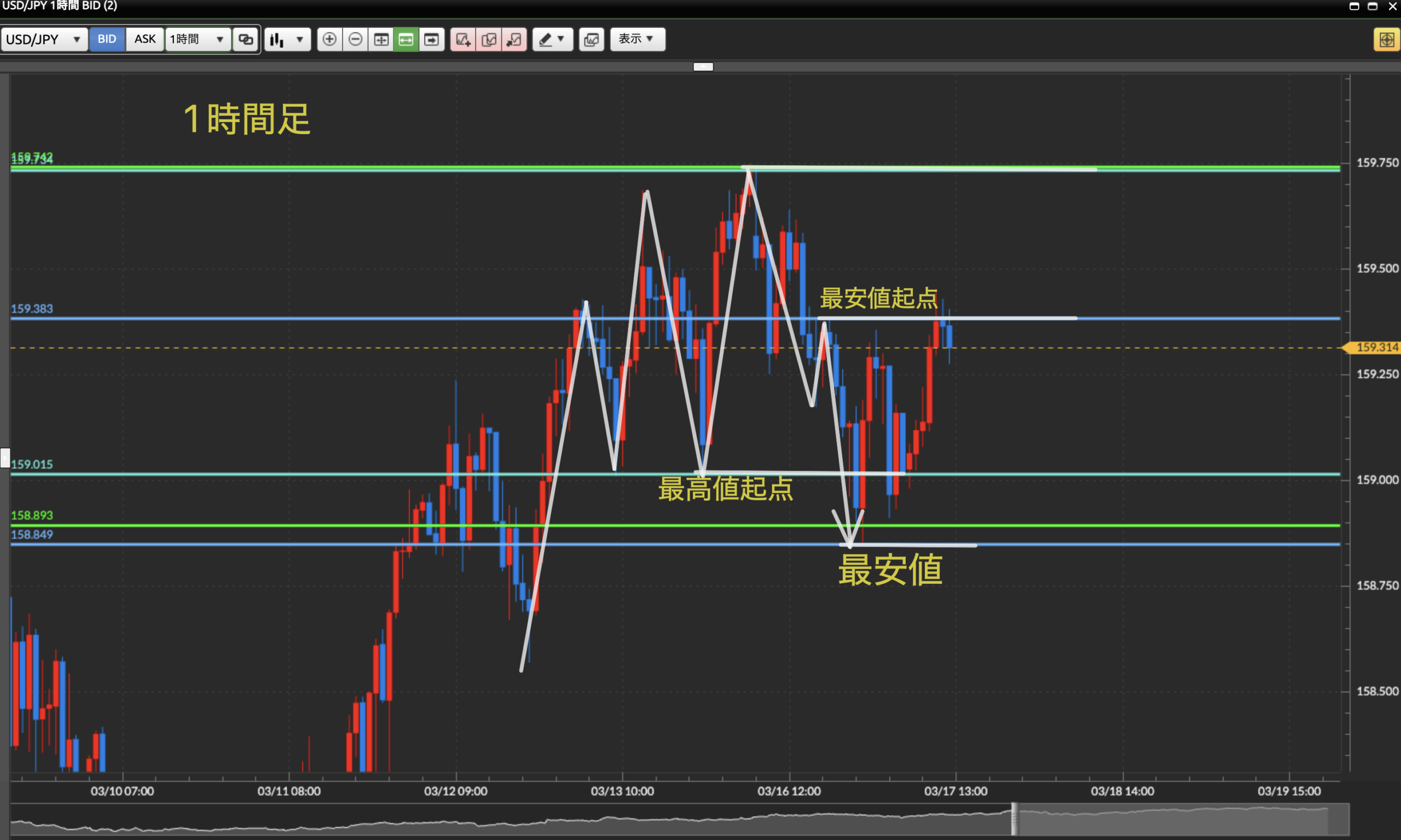Click the chart link chain icon
This screenshot has height=840, width=1401.
[x=246, y=39]
